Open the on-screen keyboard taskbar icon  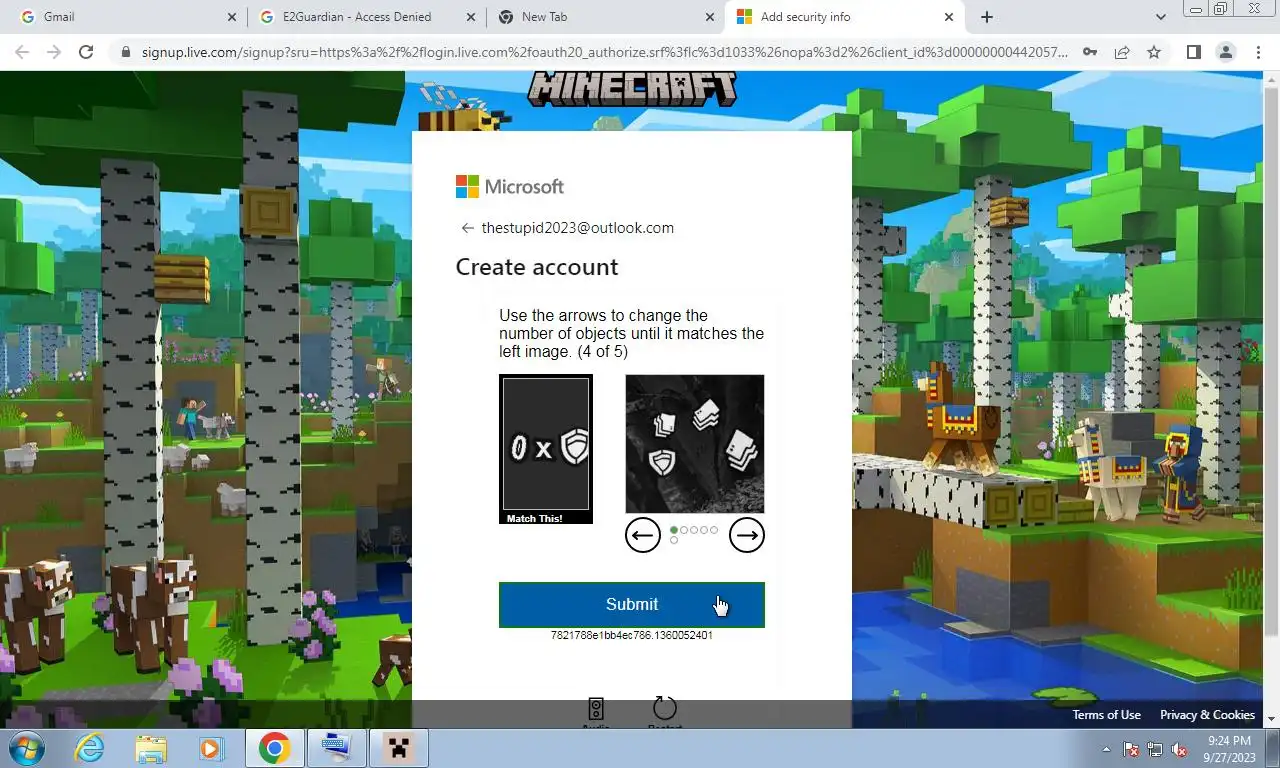coord(336,748)
